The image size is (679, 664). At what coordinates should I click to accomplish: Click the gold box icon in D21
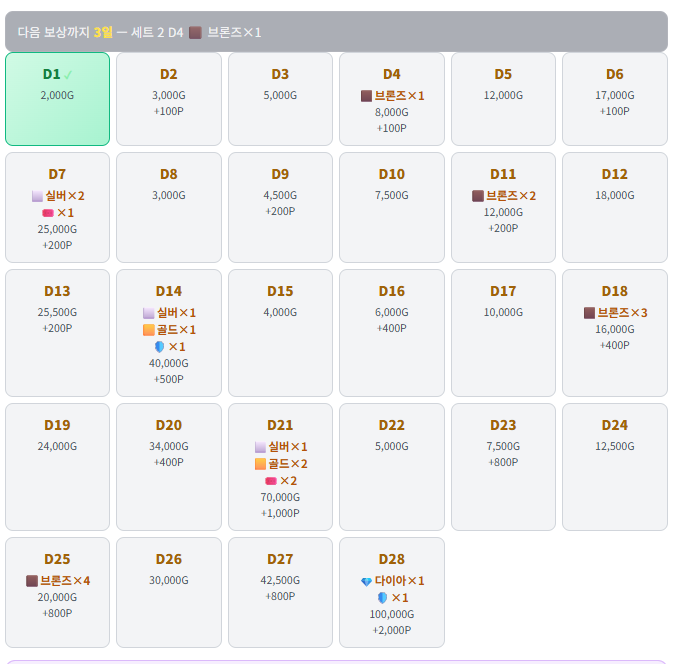coord(260,464)
